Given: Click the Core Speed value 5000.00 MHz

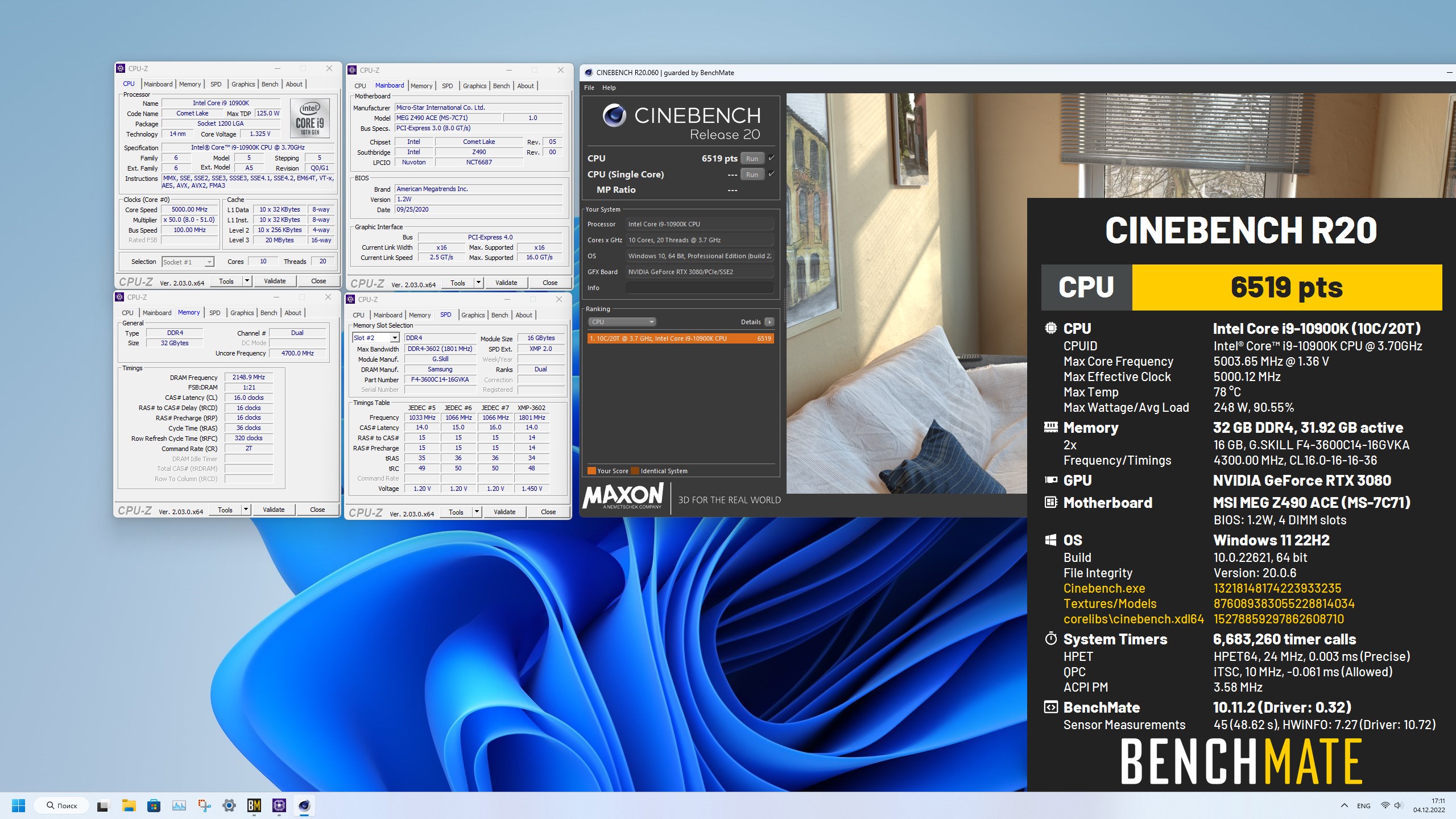Looking at the screenshot, I should (x=189, y=209).
